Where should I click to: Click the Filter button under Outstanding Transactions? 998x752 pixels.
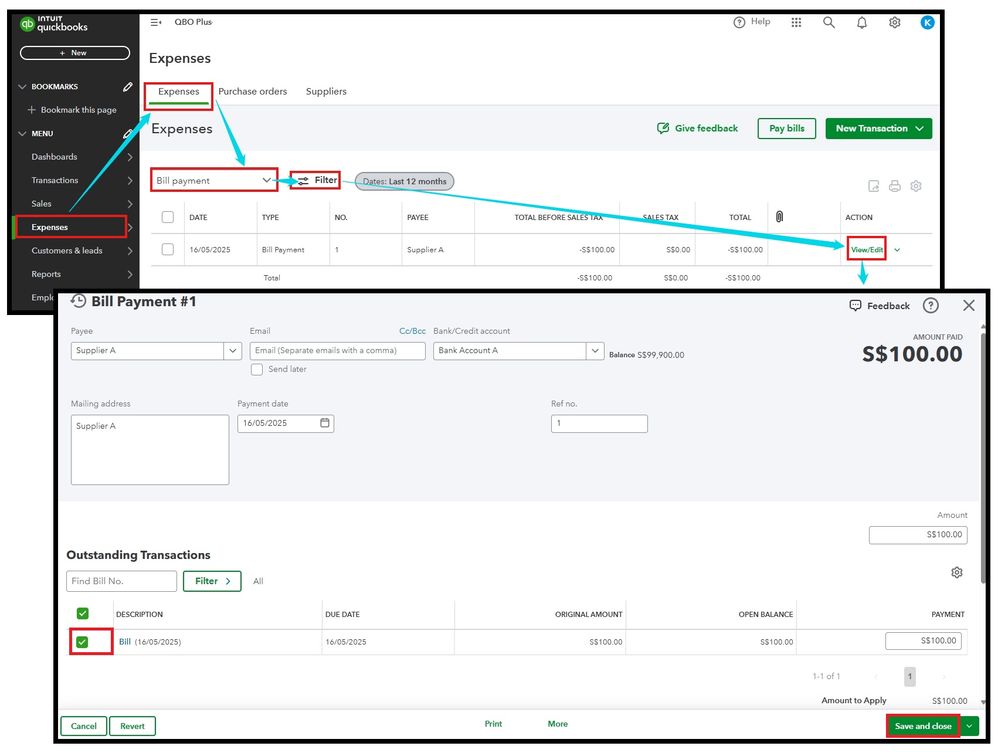pos(212,581)
